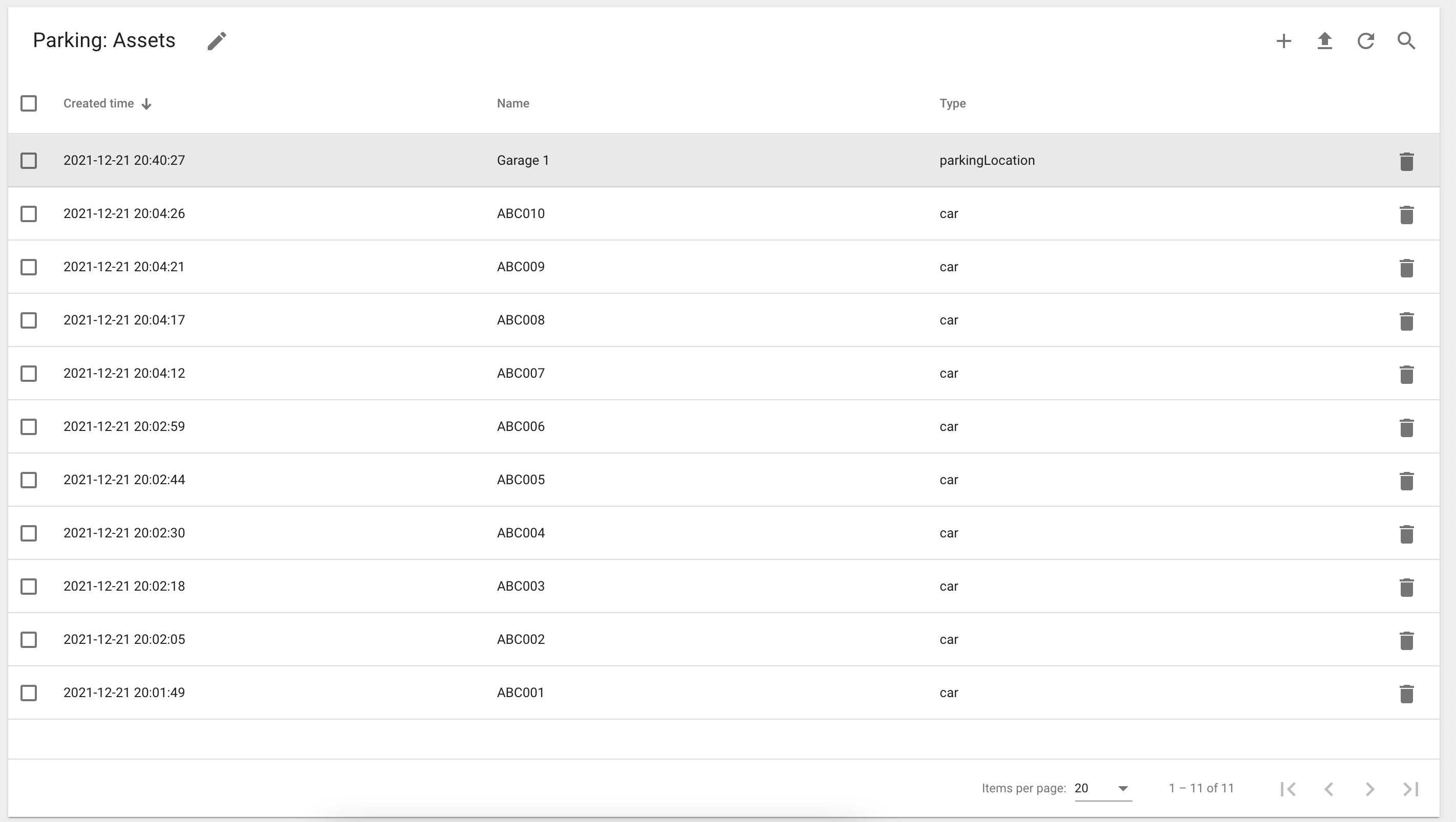Image resolution: width=1456 pixels, height=822 pixels.
Task: Click the timestamp 2021-12-21 20:04:26
Action: (124, 213)
